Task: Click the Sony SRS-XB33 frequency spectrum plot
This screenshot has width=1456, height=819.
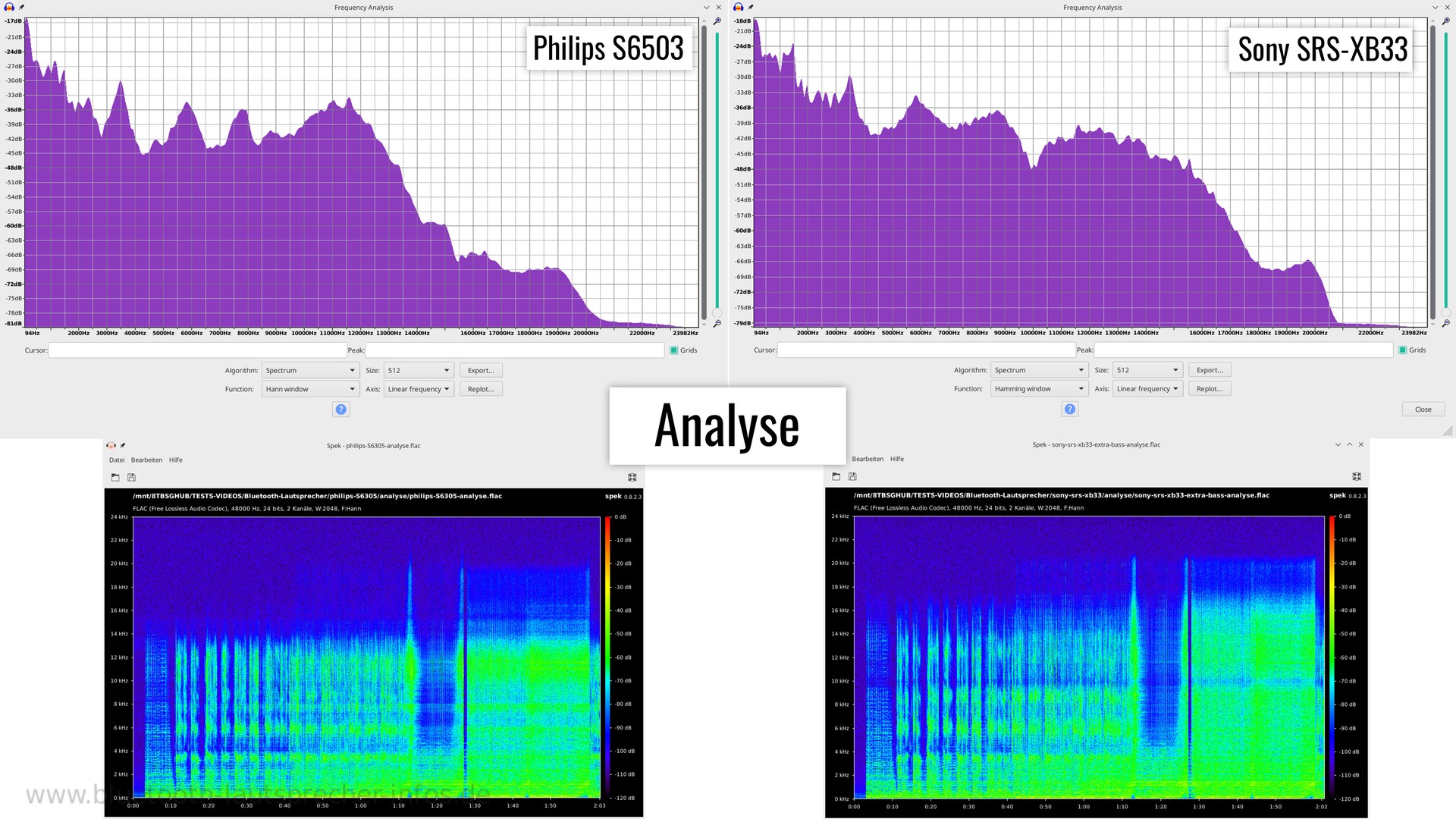Action: (x=1090, y=172)
